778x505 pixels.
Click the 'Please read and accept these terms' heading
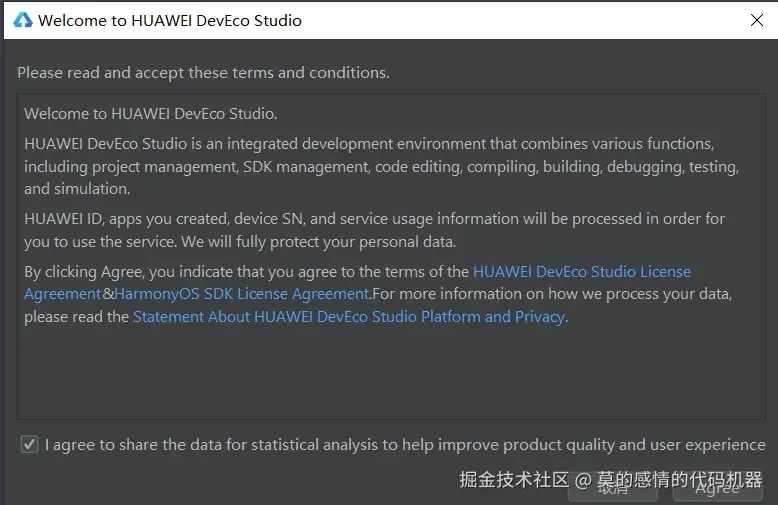203,73
